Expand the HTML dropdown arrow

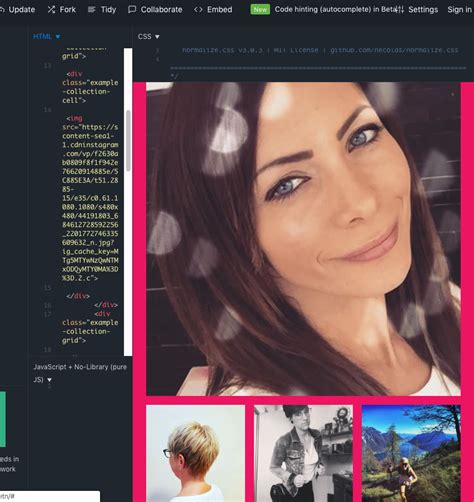58,37
